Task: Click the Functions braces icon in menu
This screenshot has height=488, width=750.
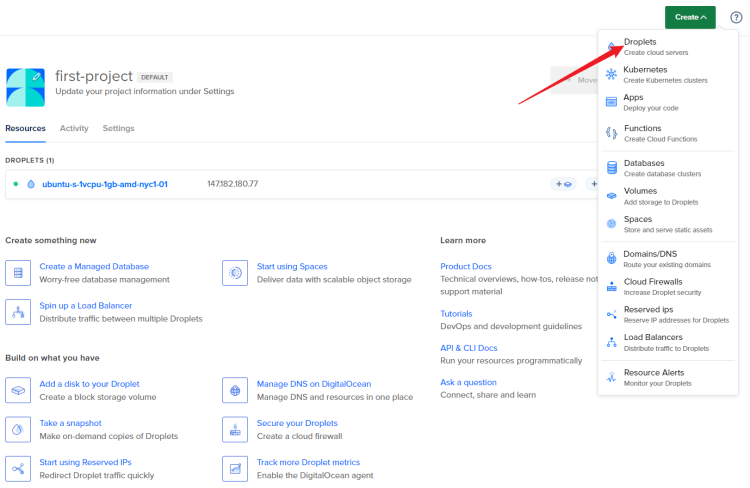Action: (x=611, y=133)
